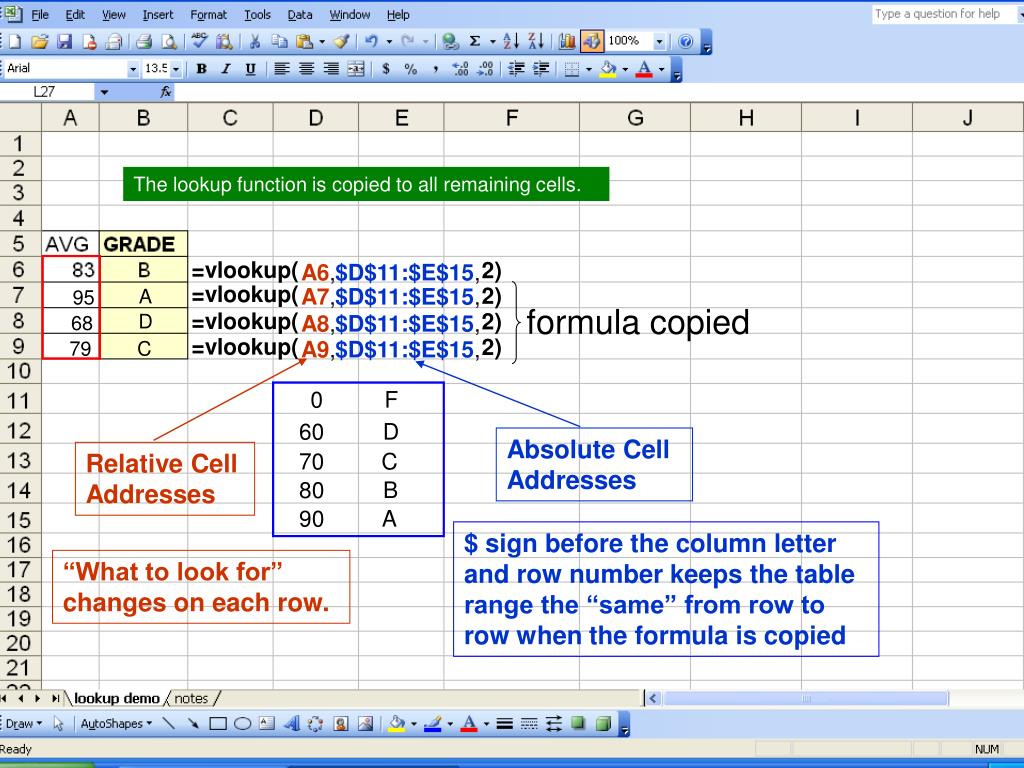The width and height of the screenshot is (1024, 768).
Task: Click the Type a question for help box
Action: pos(945,14)
